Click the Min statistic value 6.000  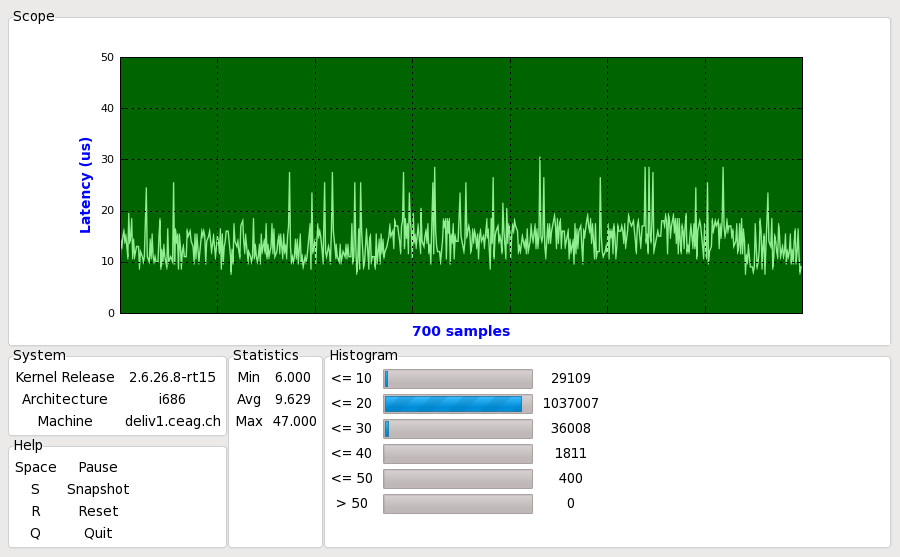tap(293, 377)
